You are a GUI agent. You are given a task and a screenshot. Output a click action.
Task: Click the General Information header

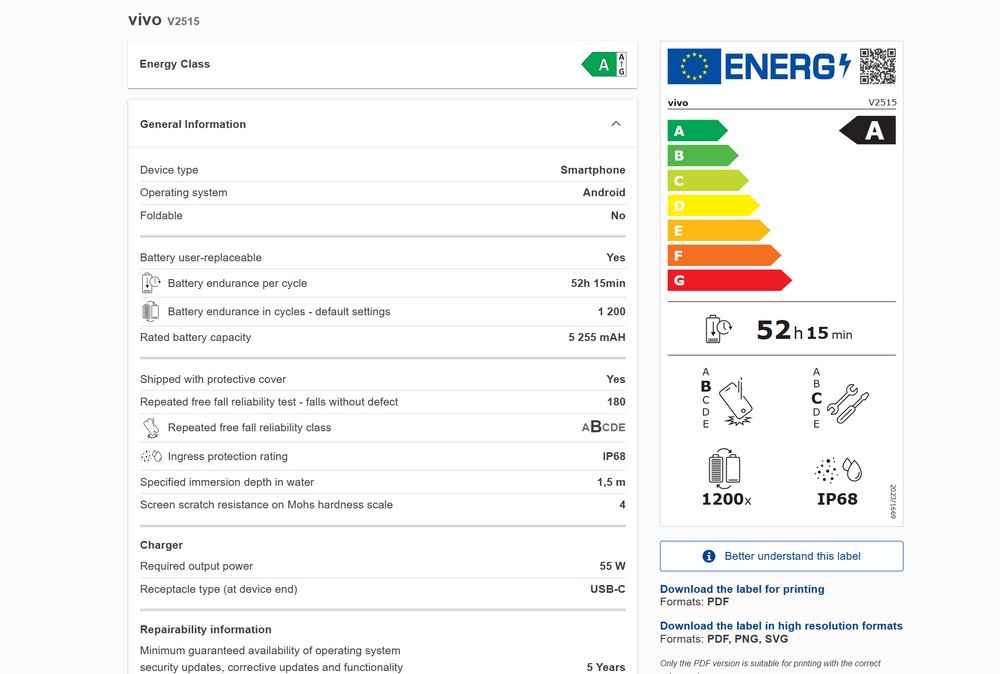pos(193,124)
